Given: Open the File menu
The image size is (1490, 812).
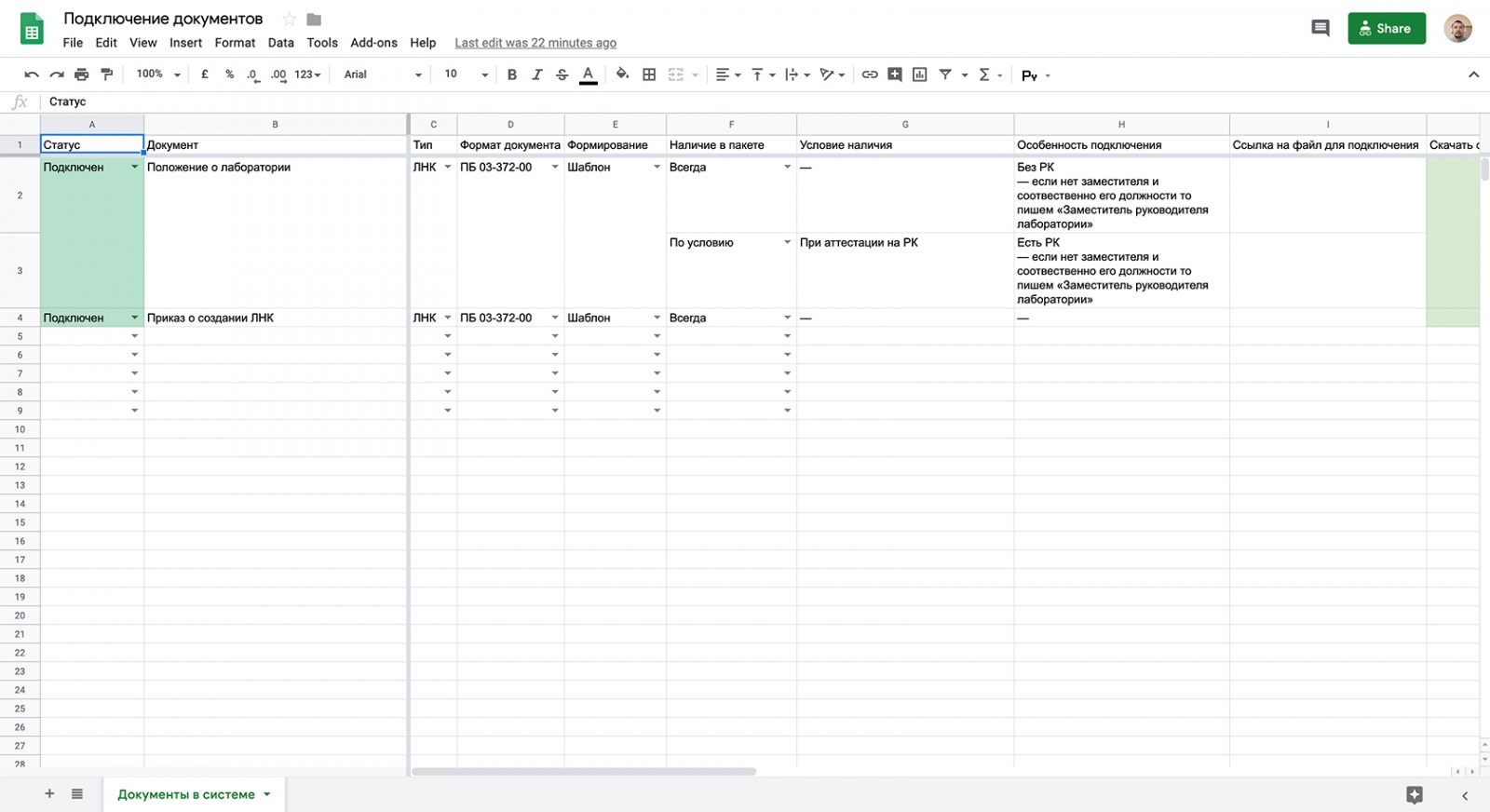Looking at the screenshot, I should [x=73, y=43].
